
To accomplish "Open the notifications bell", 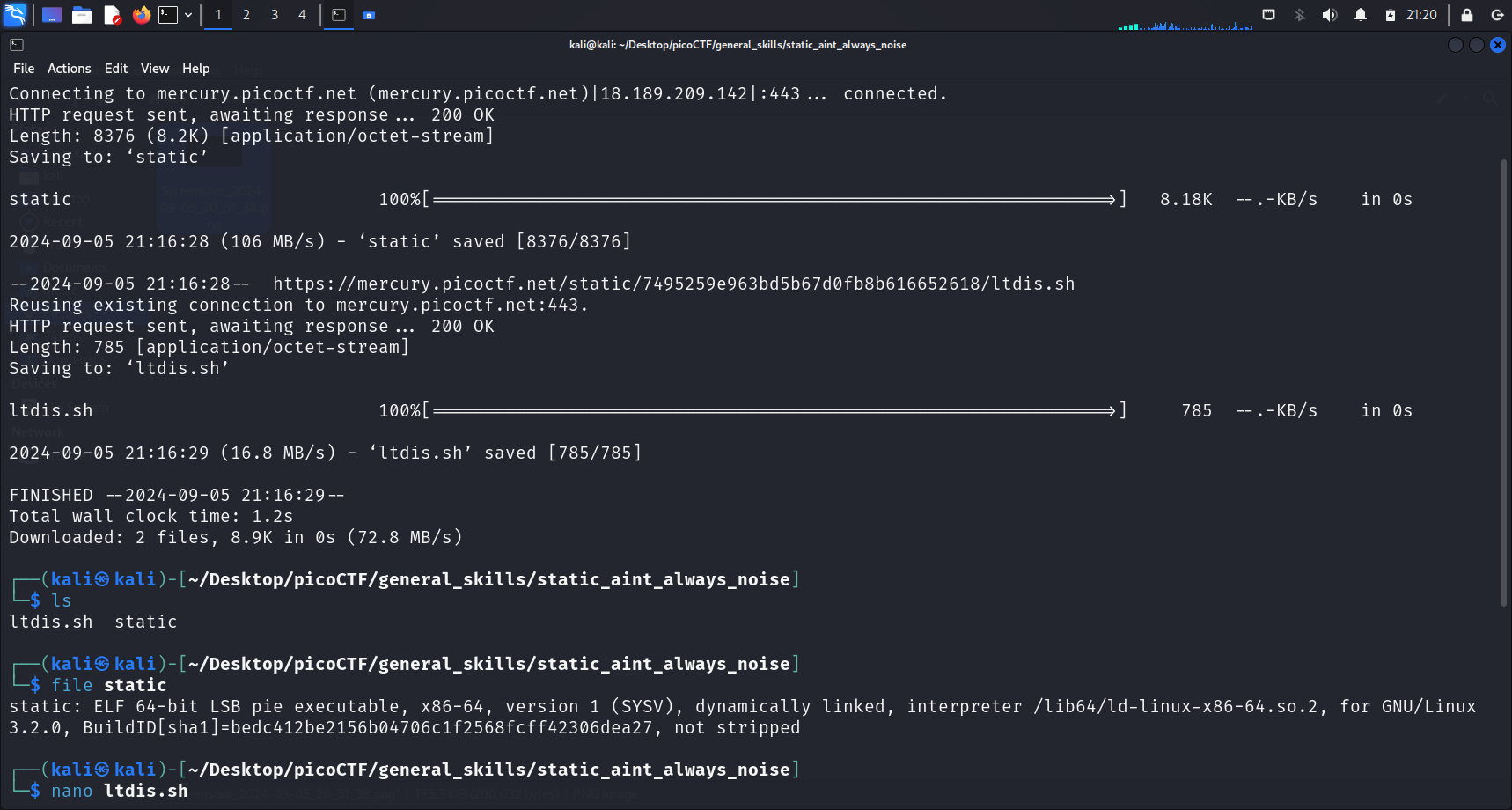I will [x=1360, y=15].
